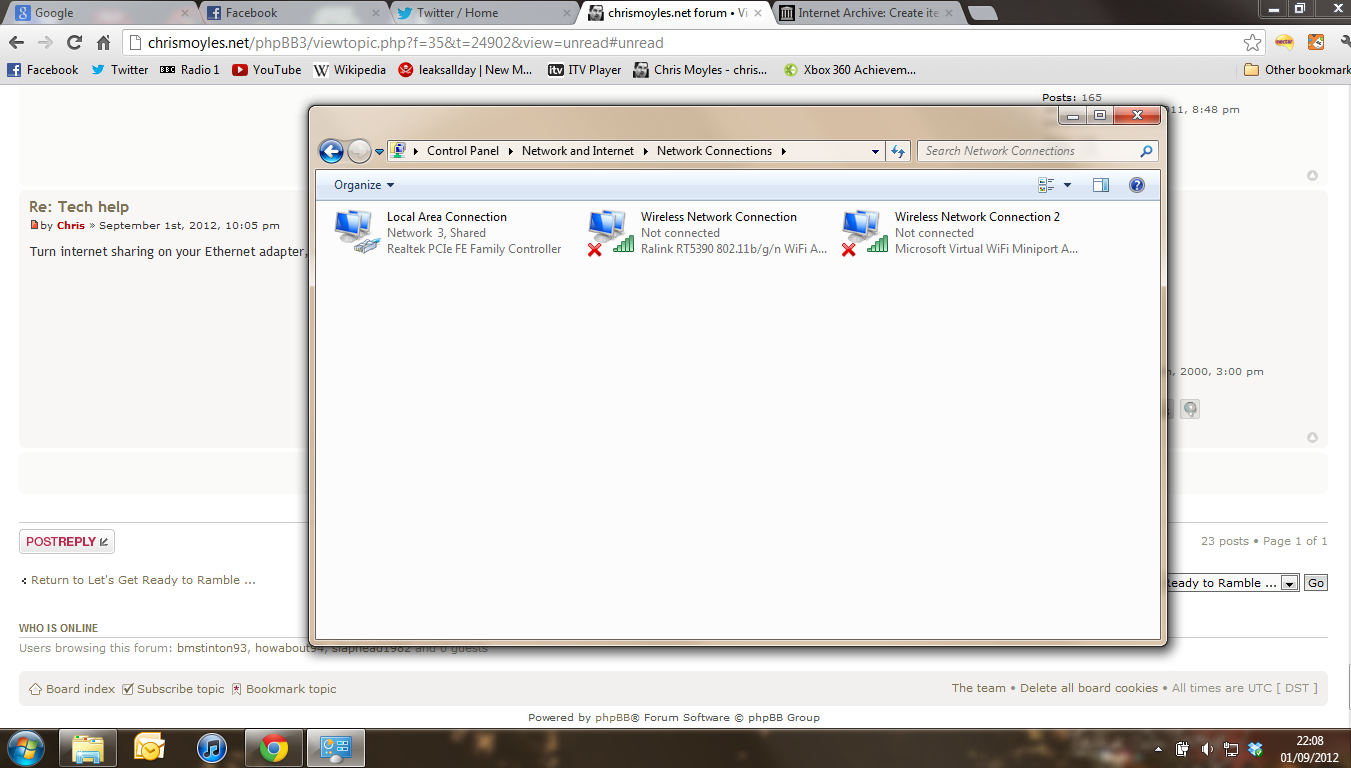
Task: Toggle the Subscribe topic checkbox
Action: [x=126, y=689]
